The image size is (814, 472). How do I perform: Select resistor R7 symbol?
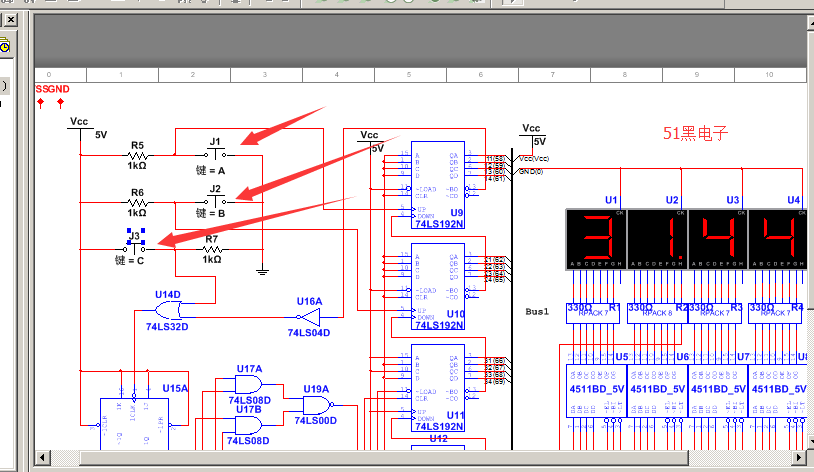pos(212,250)
